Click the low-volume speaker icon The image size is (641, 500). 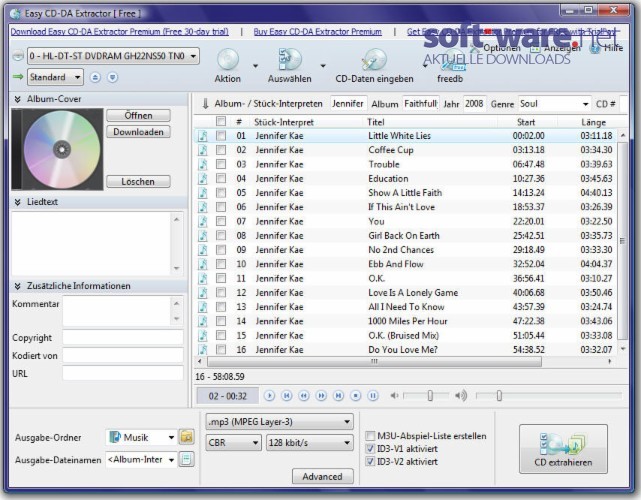coord(394,395)
